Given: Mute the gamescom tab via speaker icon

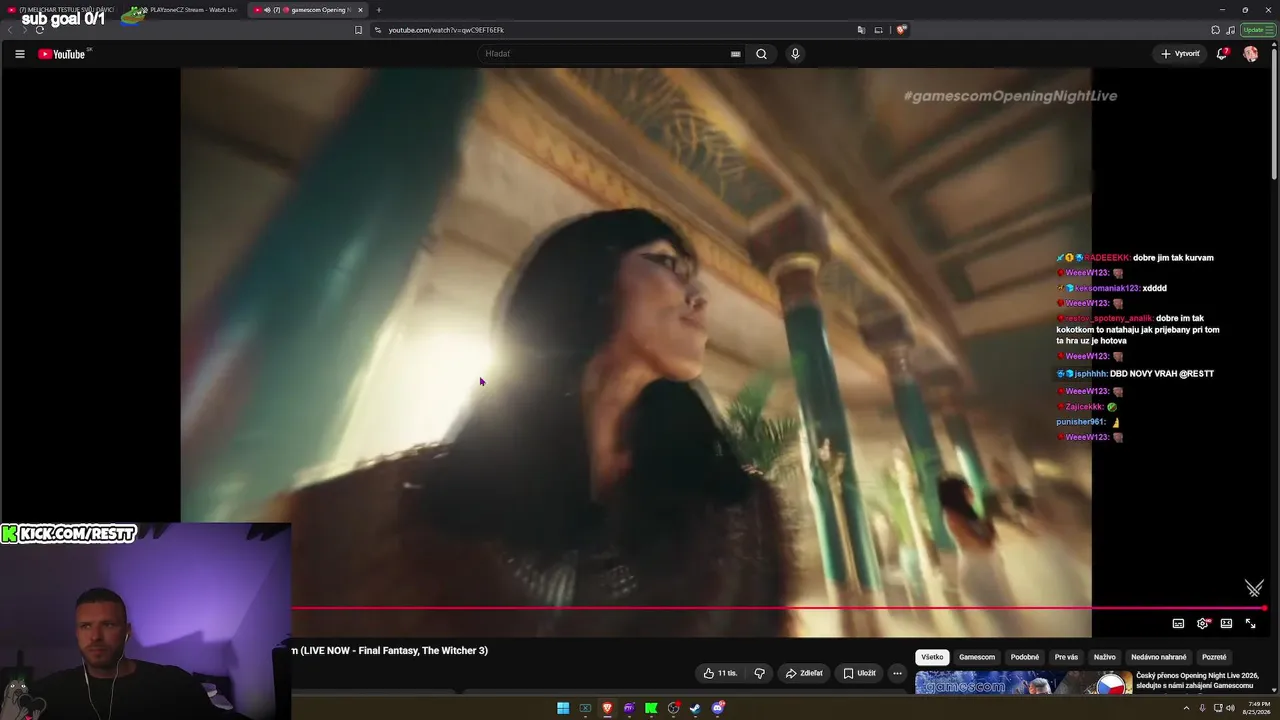Looking at the screenshot, I should 267,10.
